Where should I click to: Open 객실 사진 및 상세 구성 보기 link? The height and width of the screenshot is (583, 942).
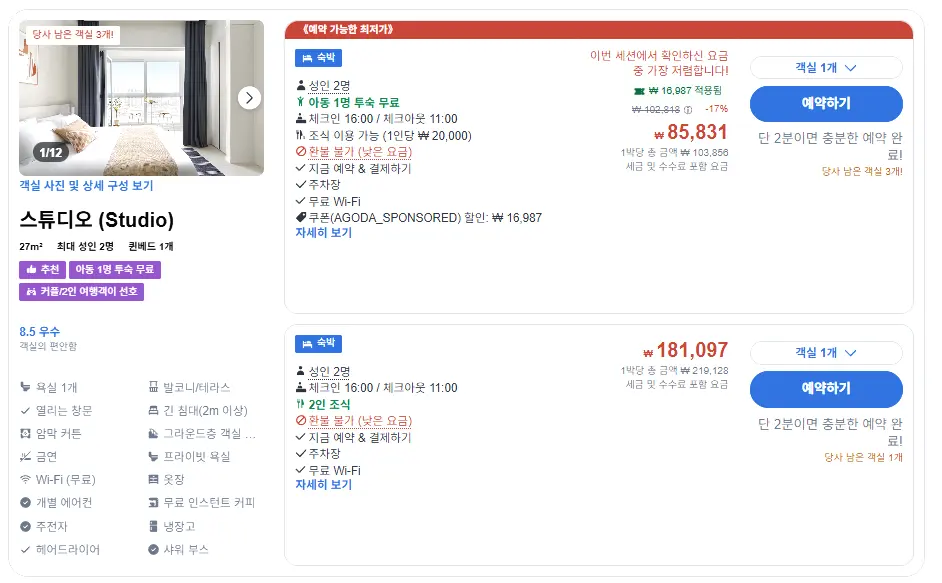[x=86, y=186]
